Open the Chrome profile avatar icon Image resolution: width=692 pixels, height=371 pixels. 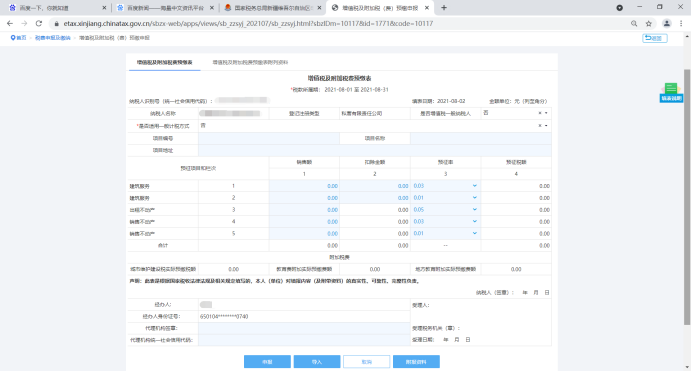click(x=667, y=23)
